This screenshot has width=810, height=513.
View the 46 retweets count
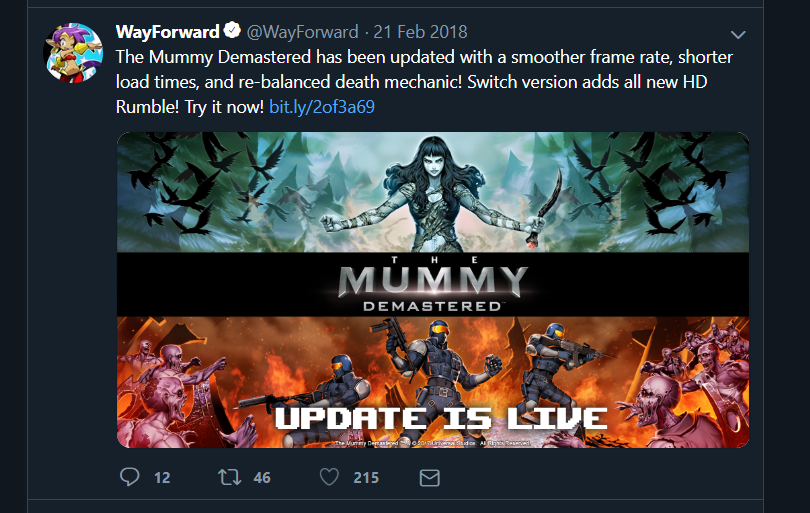pos(262,477)
